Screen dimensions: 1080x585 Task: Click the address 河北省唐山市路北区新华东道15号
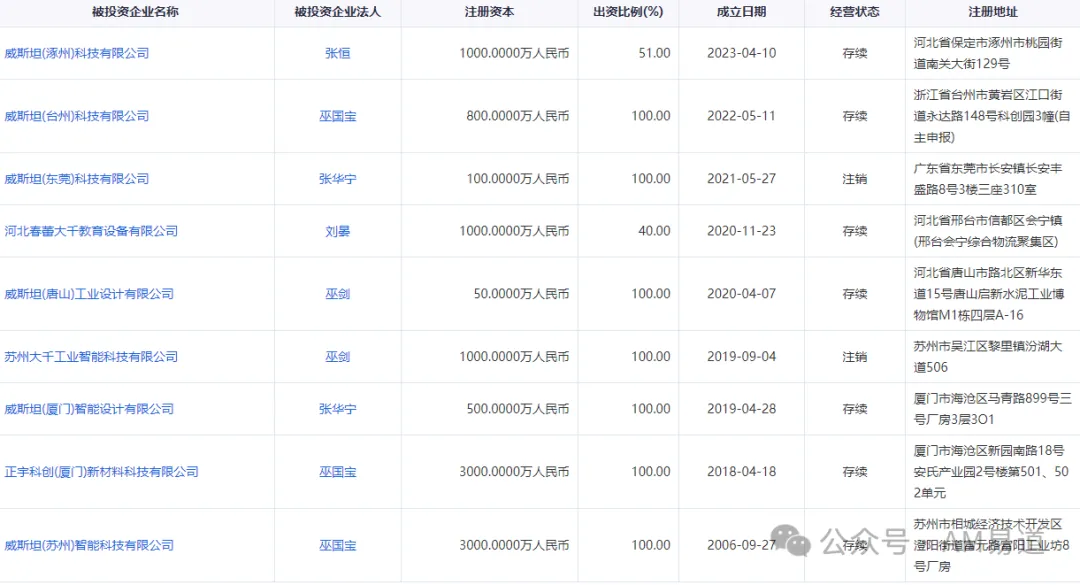pyautogui.click(x=989, y=294)
